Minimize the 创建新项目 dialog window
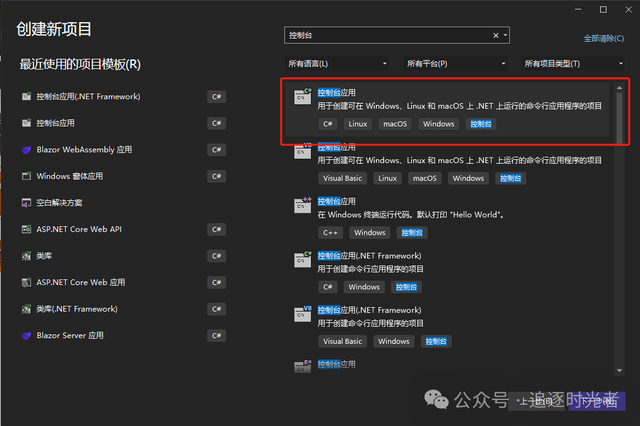Viewport: 640px width, 426px height. [578, 9]
